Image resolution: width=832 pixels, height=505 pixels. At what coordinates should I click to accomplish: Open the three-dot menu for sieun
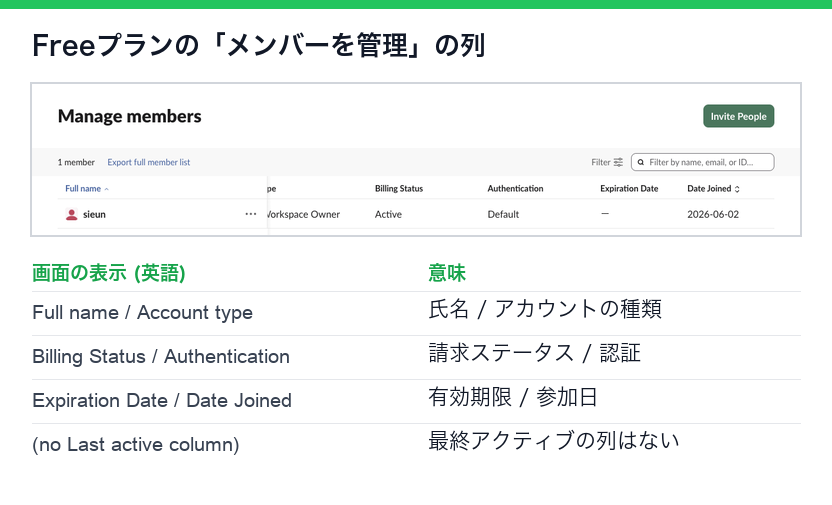coord(250,214)
